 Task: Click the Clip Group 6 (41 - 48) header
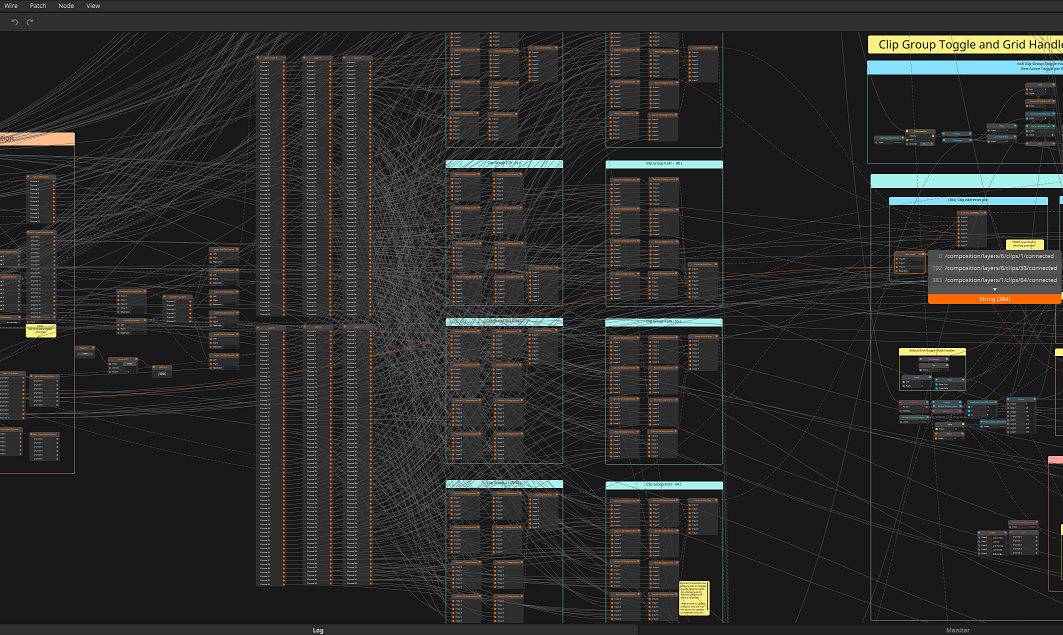664,164
